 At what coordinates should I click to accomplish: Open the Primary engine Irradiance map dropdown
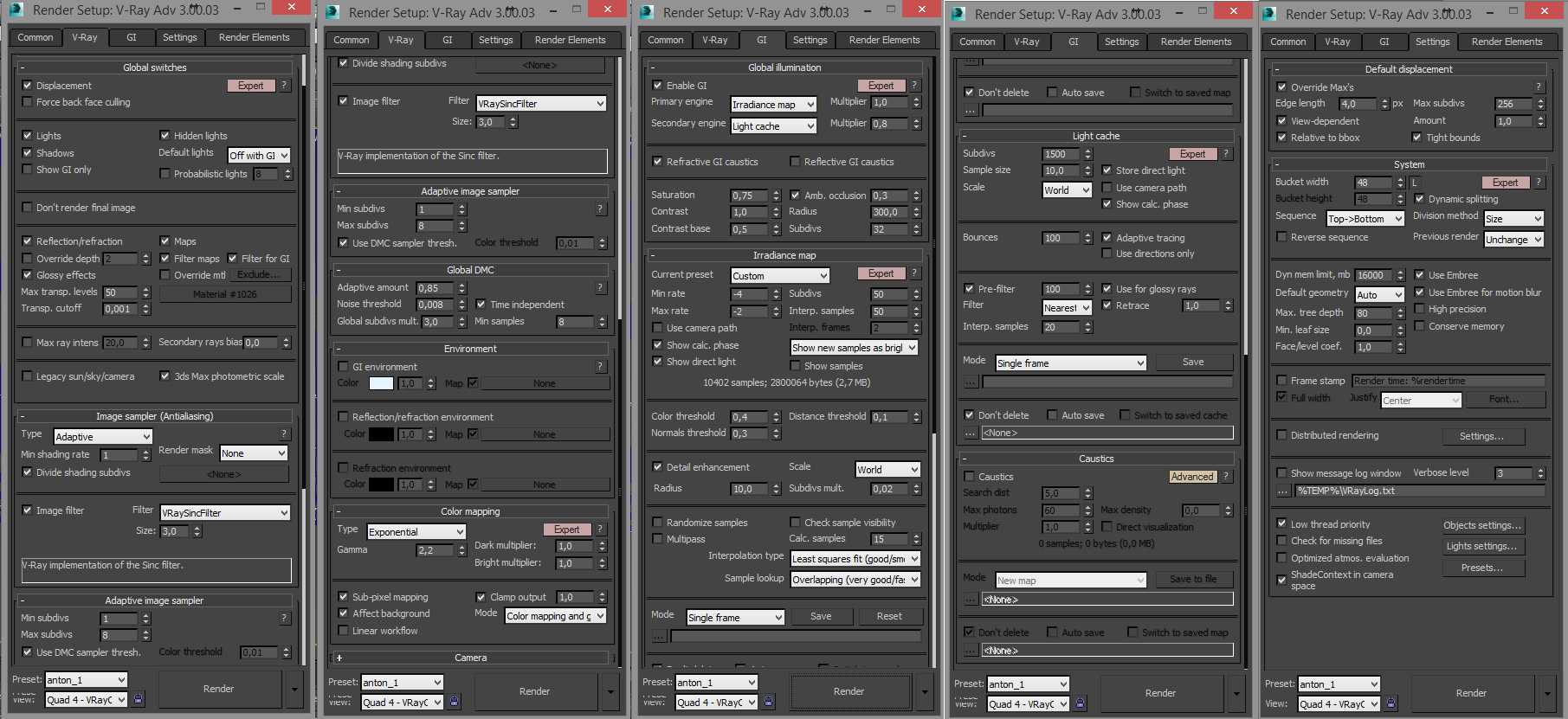(774, 105)
